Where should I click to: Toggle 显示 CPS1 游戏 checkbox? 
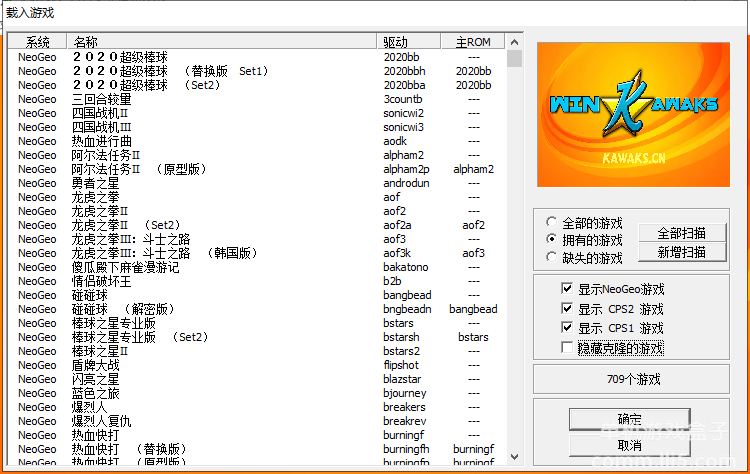click(568, 328)
